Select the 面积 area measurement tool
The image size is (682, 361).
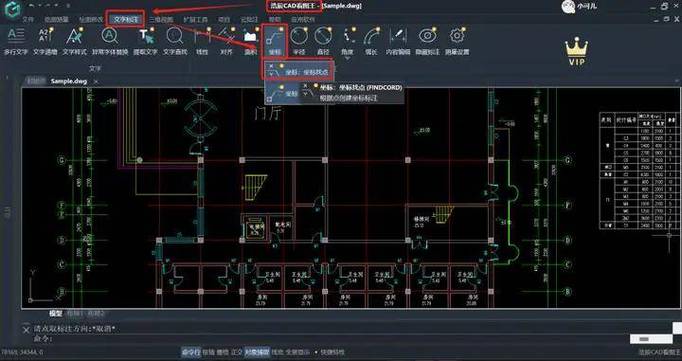(x=251, y=41)
